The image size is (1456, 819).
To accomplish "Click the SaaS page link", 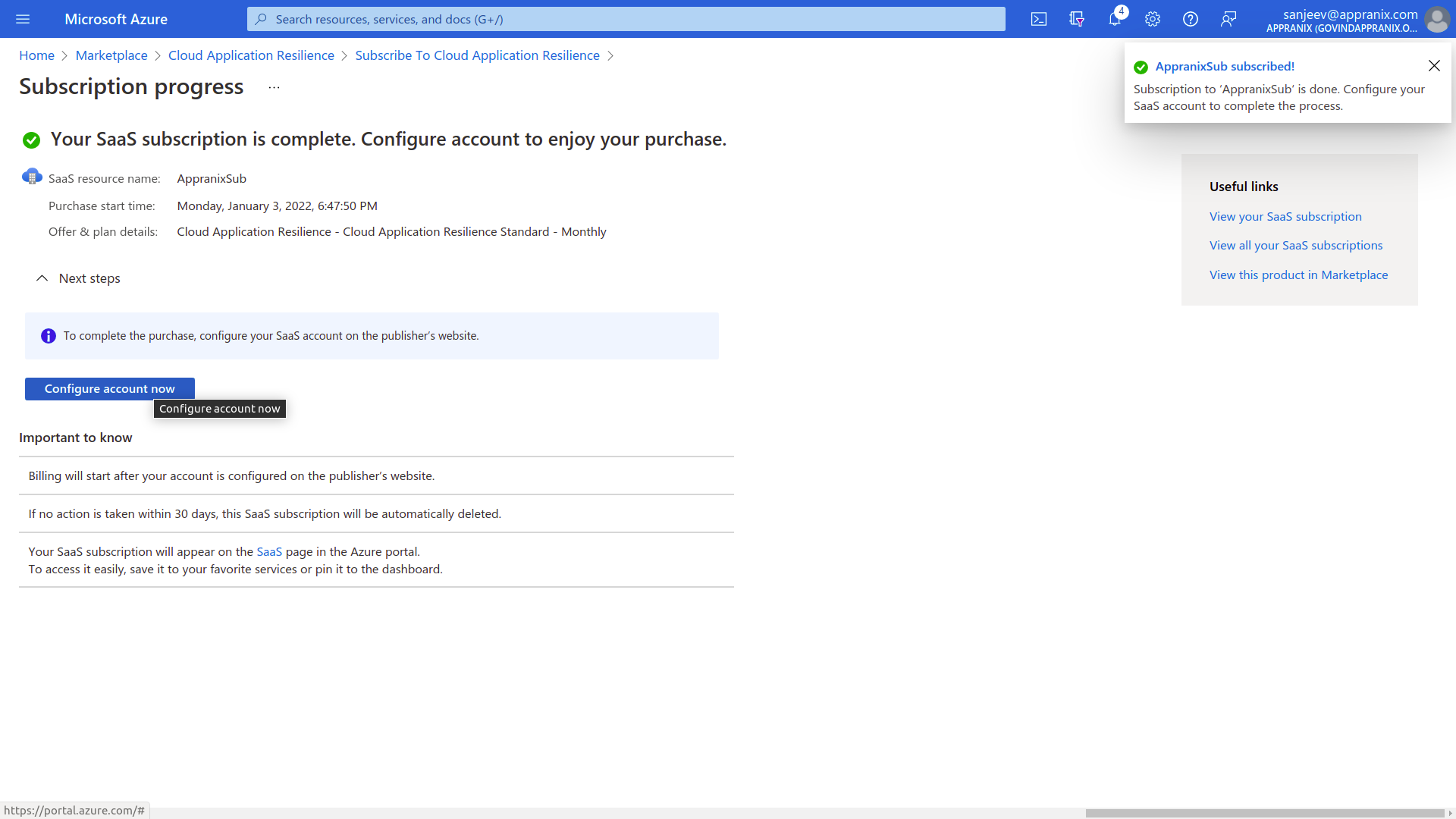I will pyautogui.click(x=269, y=552).
